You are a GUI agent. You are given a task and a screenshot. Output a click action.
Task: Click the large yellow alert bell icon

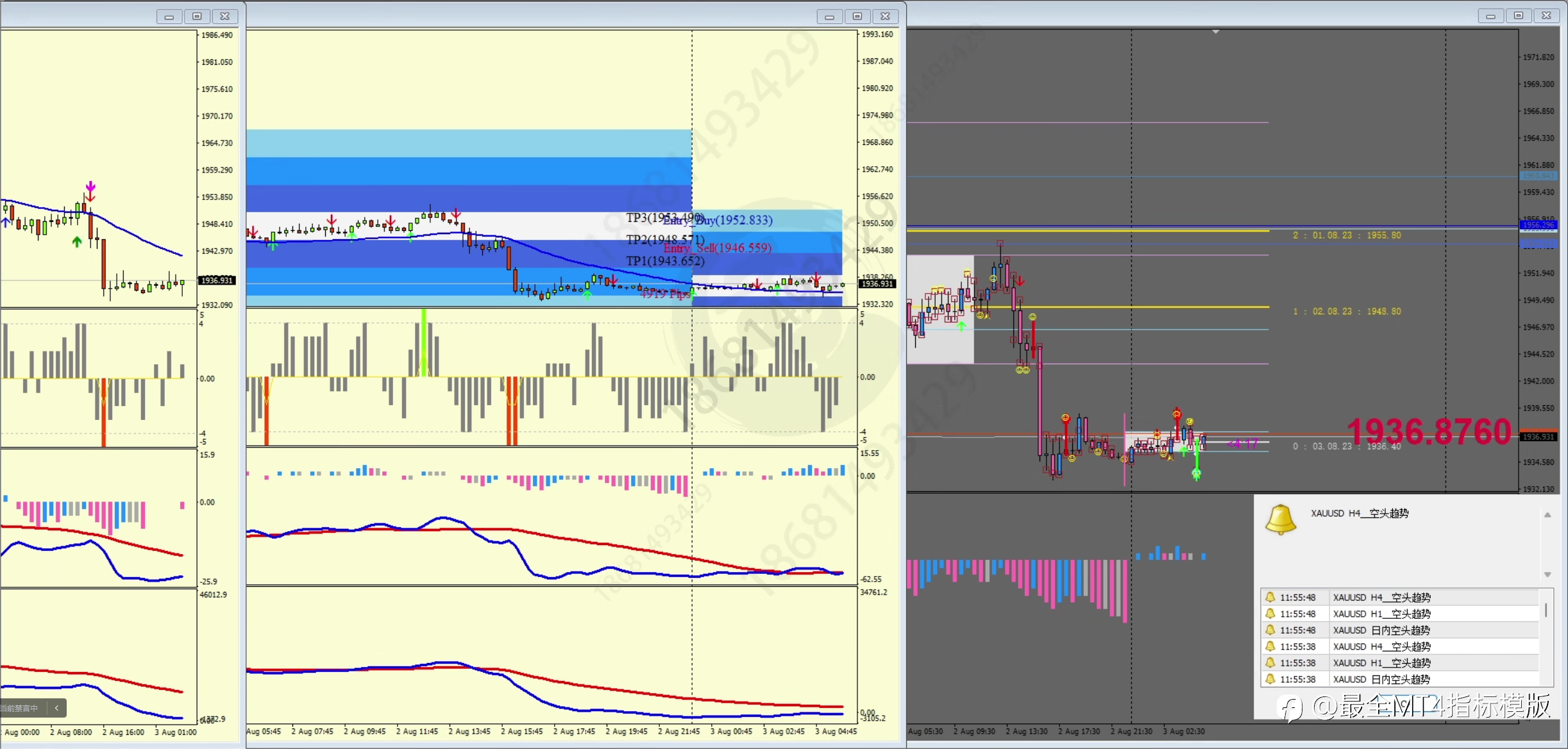1280,519
